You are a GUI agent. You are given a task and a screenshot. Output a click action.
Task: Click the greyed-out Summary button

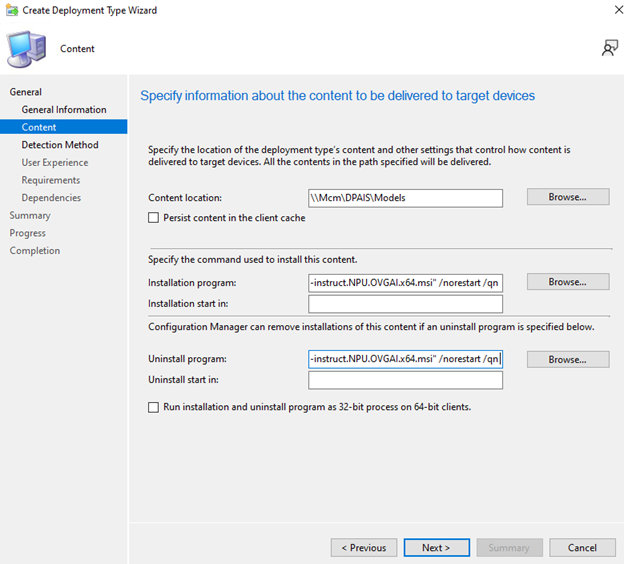coord(509,548)
